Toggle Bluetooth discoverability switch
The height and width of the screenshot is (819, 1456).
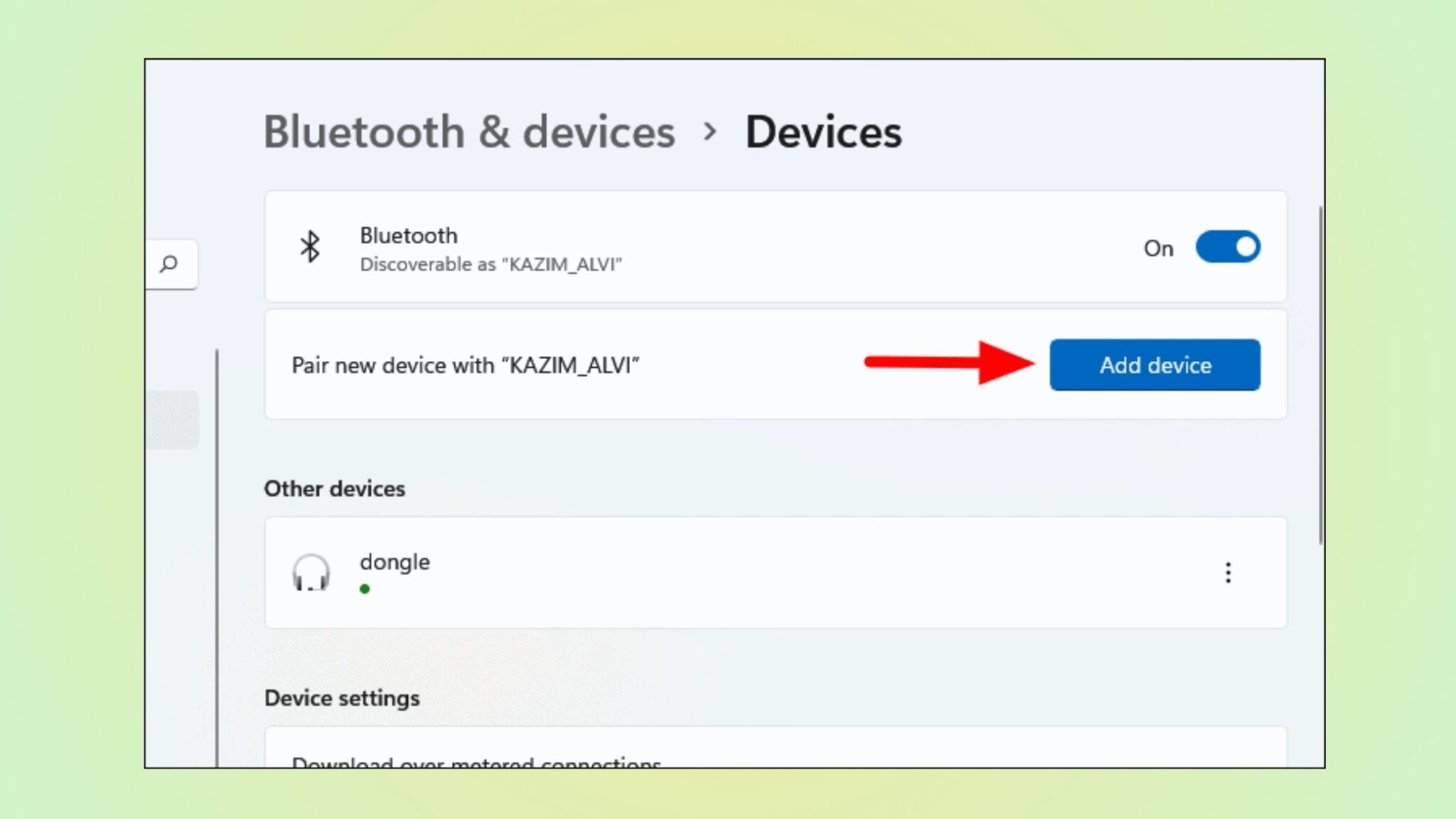[x=1229, y=247]
